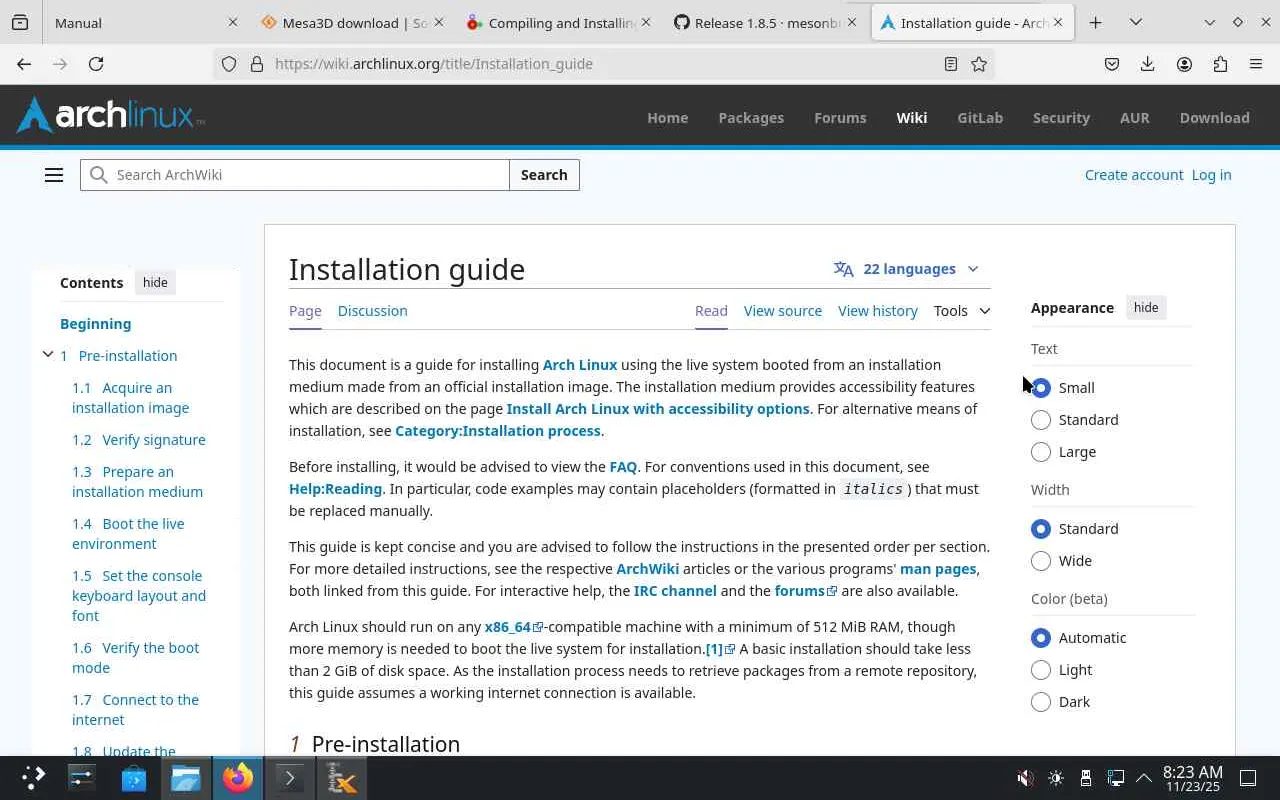
Task: Open the View history tab
Action: [x=878, y=311]
